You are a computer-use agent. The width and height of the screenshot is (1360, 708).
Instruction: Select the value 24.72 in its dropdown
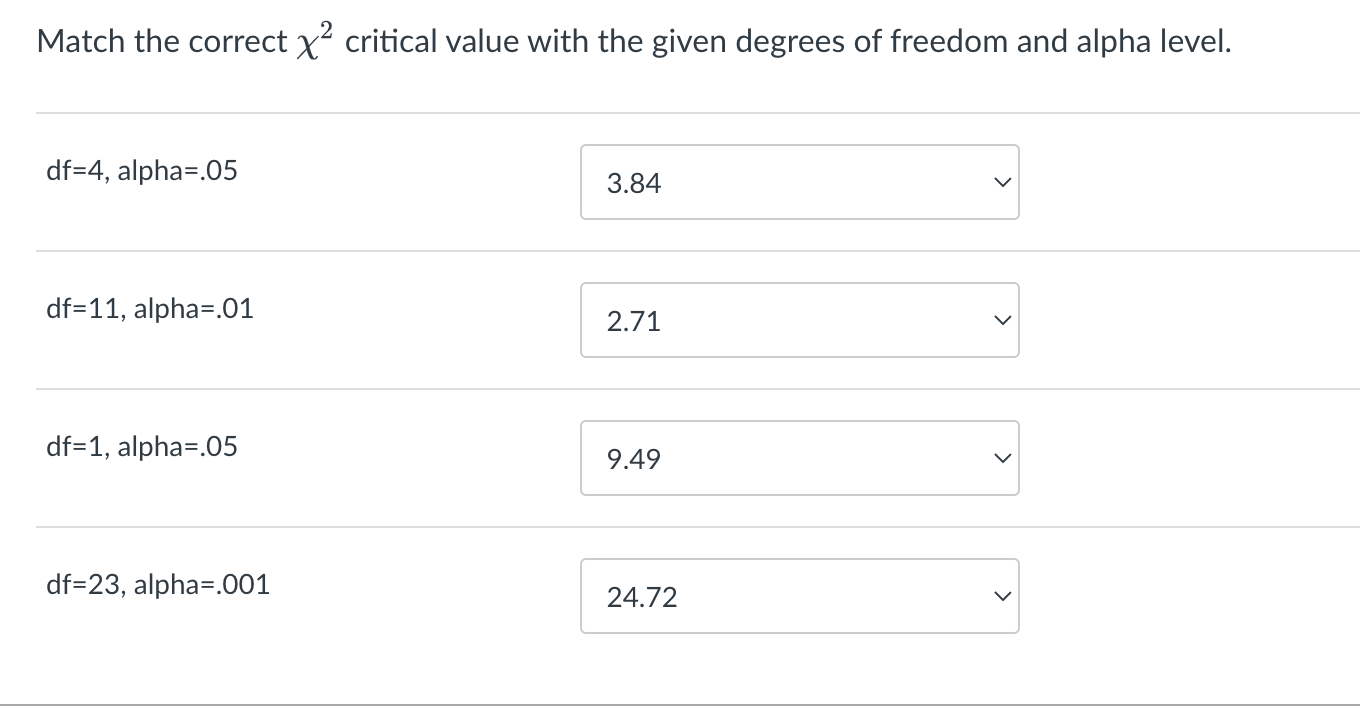click(x=643, y=597)
